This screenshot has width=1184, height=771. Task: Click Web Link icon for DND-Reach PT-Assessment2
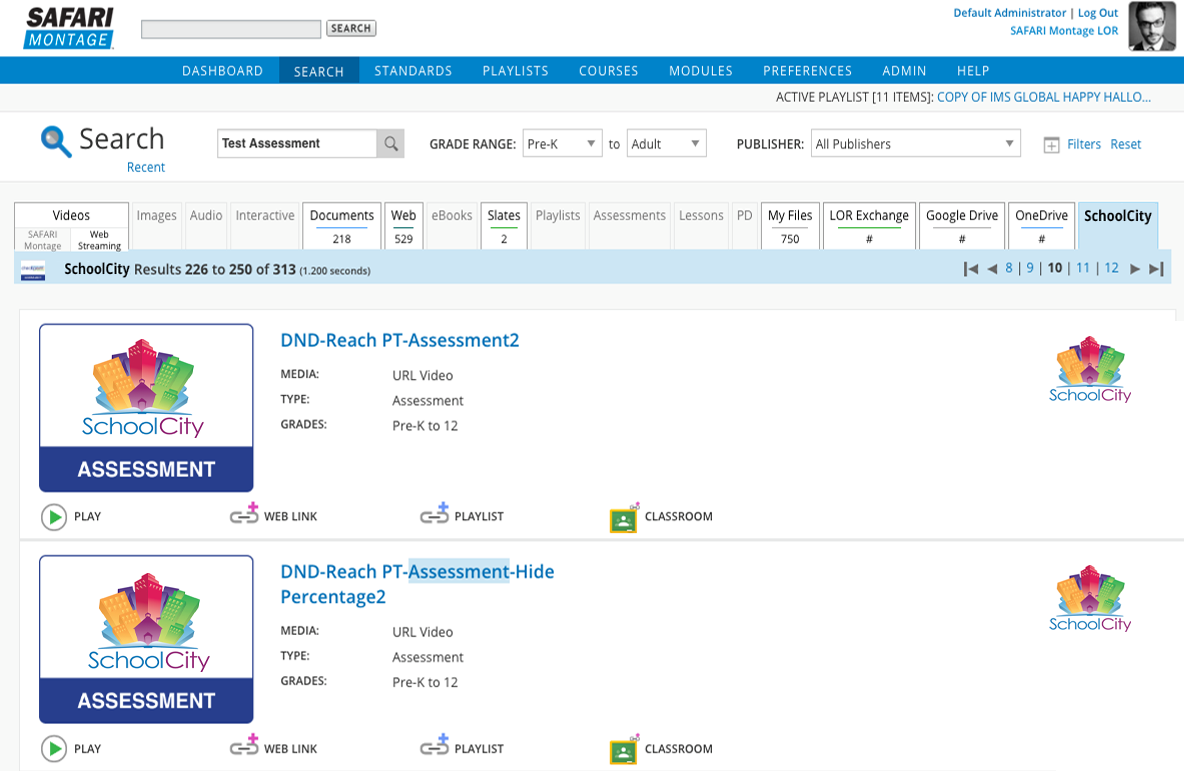click(x=244, y=515)
